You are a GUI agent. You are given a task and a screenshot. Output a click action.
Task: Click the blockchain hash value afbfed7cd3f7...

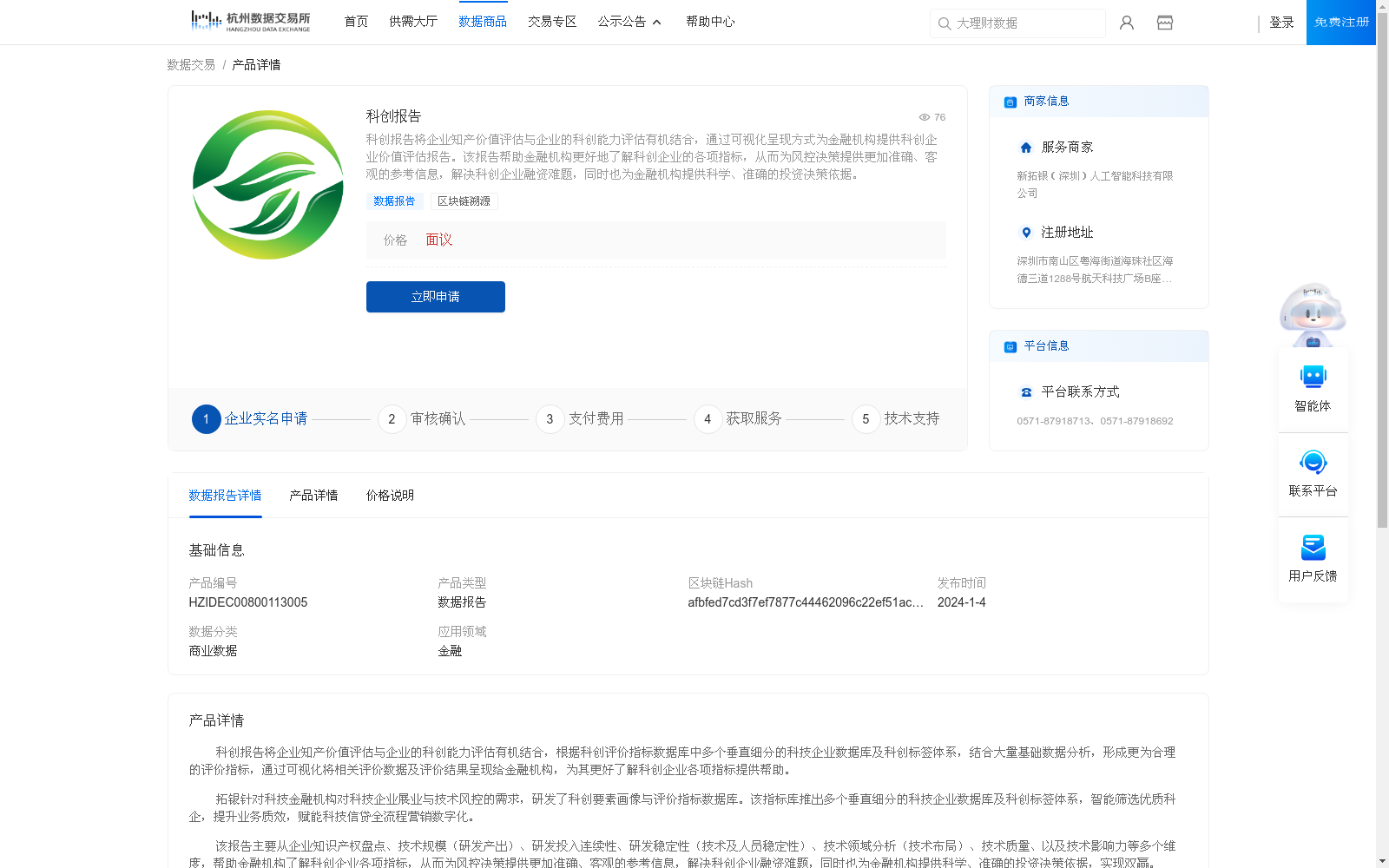(806, 602)
